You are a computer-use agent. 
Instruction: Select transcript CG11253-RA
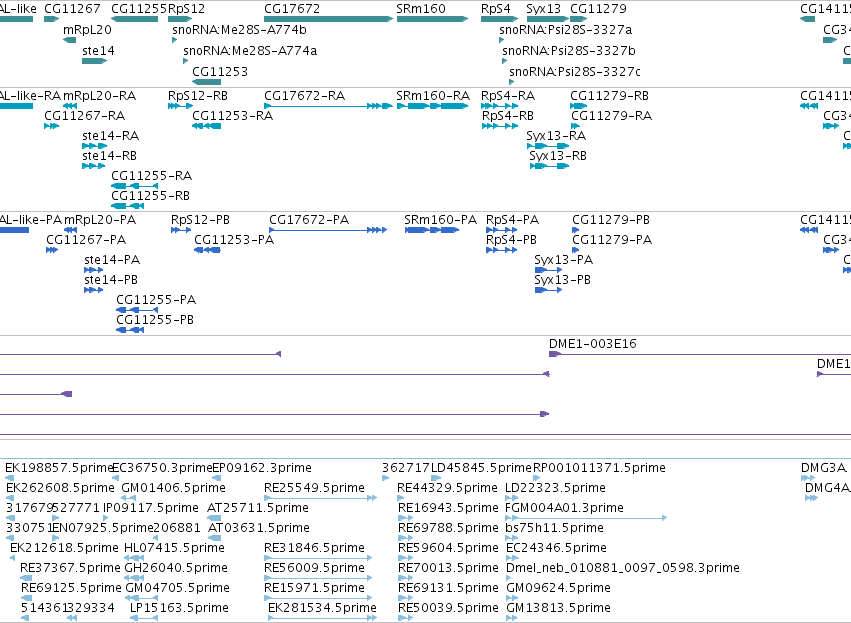pos(232,116)
